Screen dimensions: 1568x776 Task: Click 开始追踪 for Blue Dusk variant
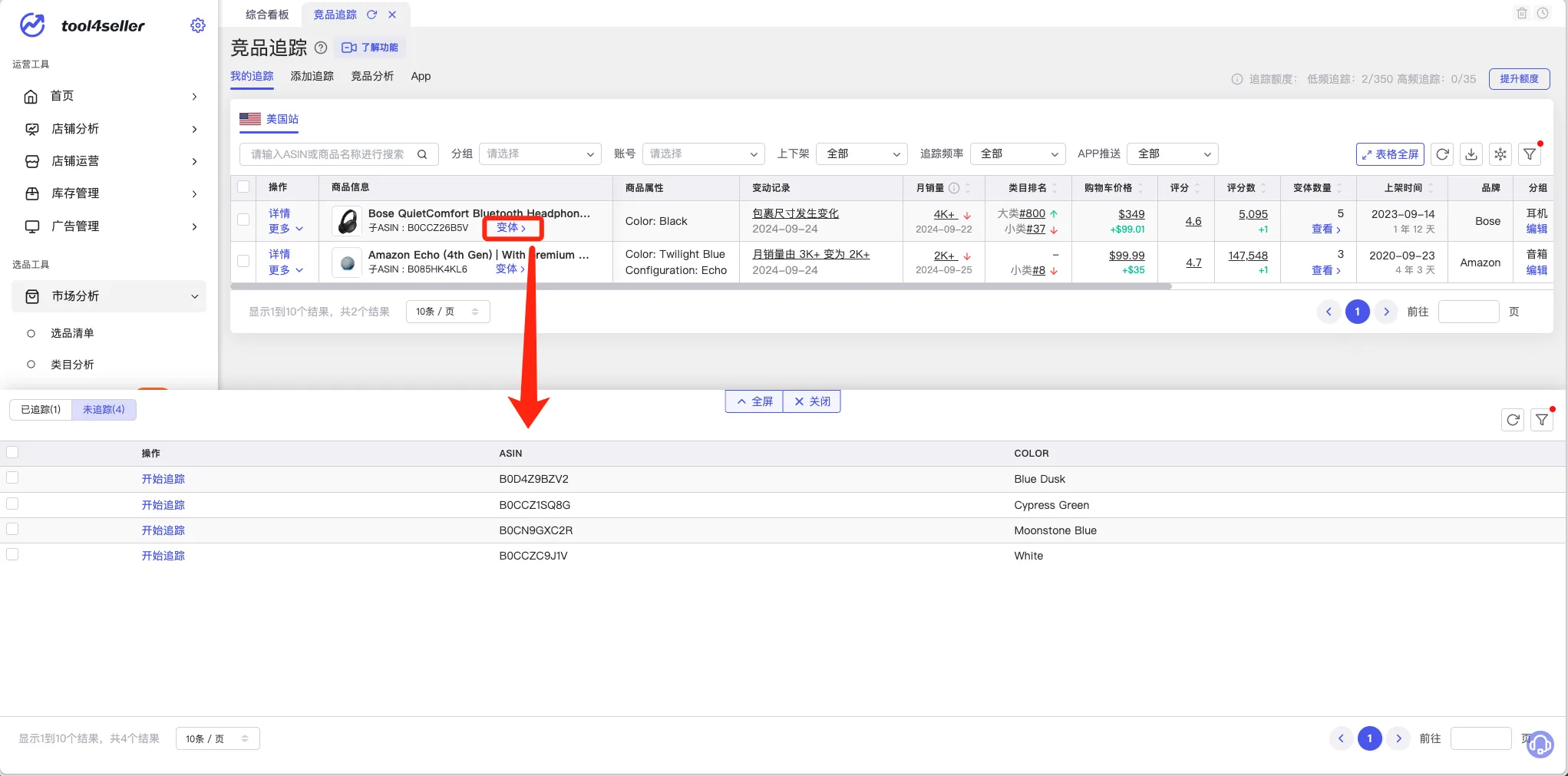coord(163,479)
